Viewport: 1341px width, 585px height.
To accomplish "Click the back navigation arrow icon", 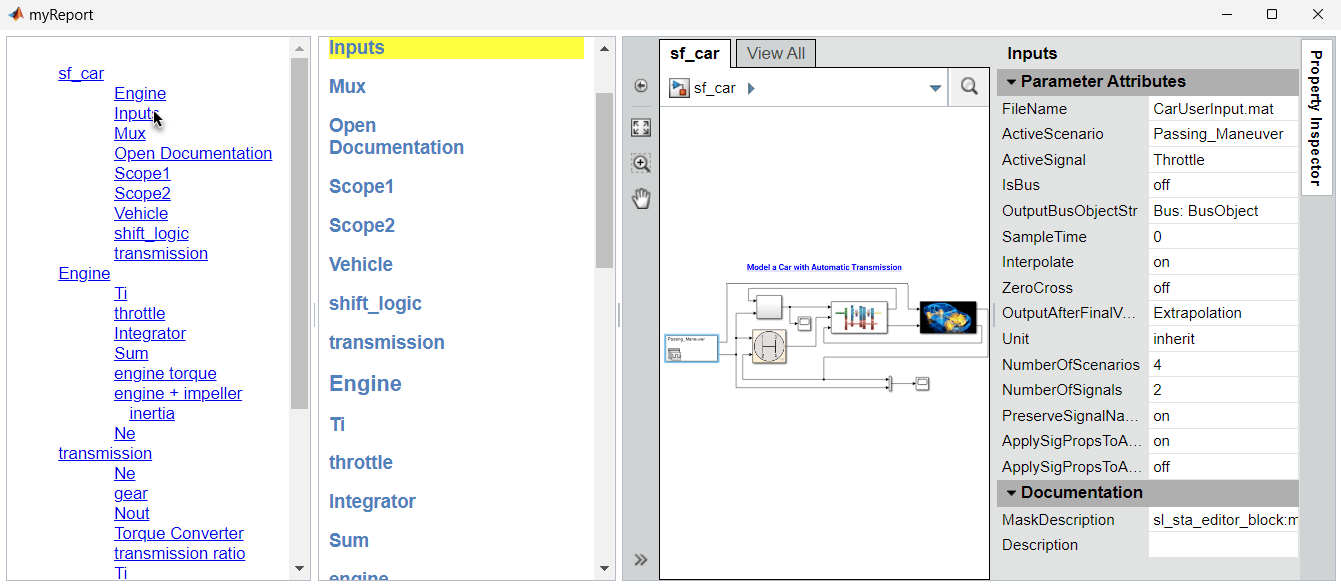I will (x=641, y=87).
